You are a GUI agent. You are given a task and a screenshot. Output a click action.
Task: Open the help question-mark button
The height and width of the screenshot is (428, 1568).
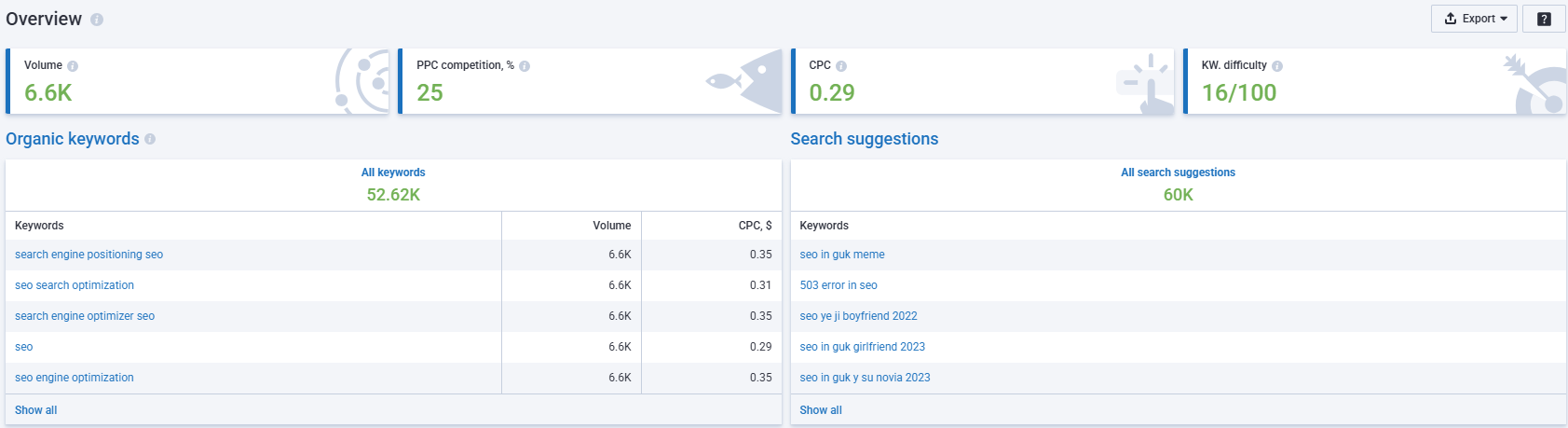tap(1544, 19)
